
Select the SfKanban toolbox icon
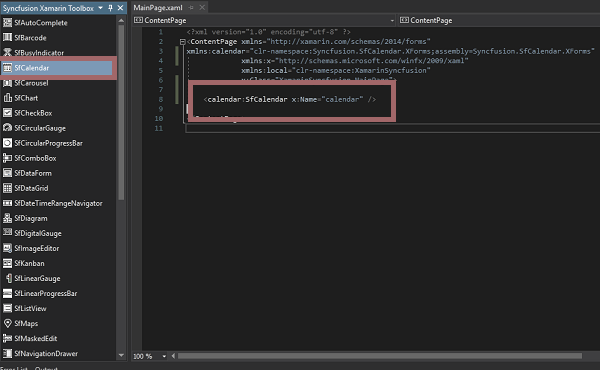7,263
